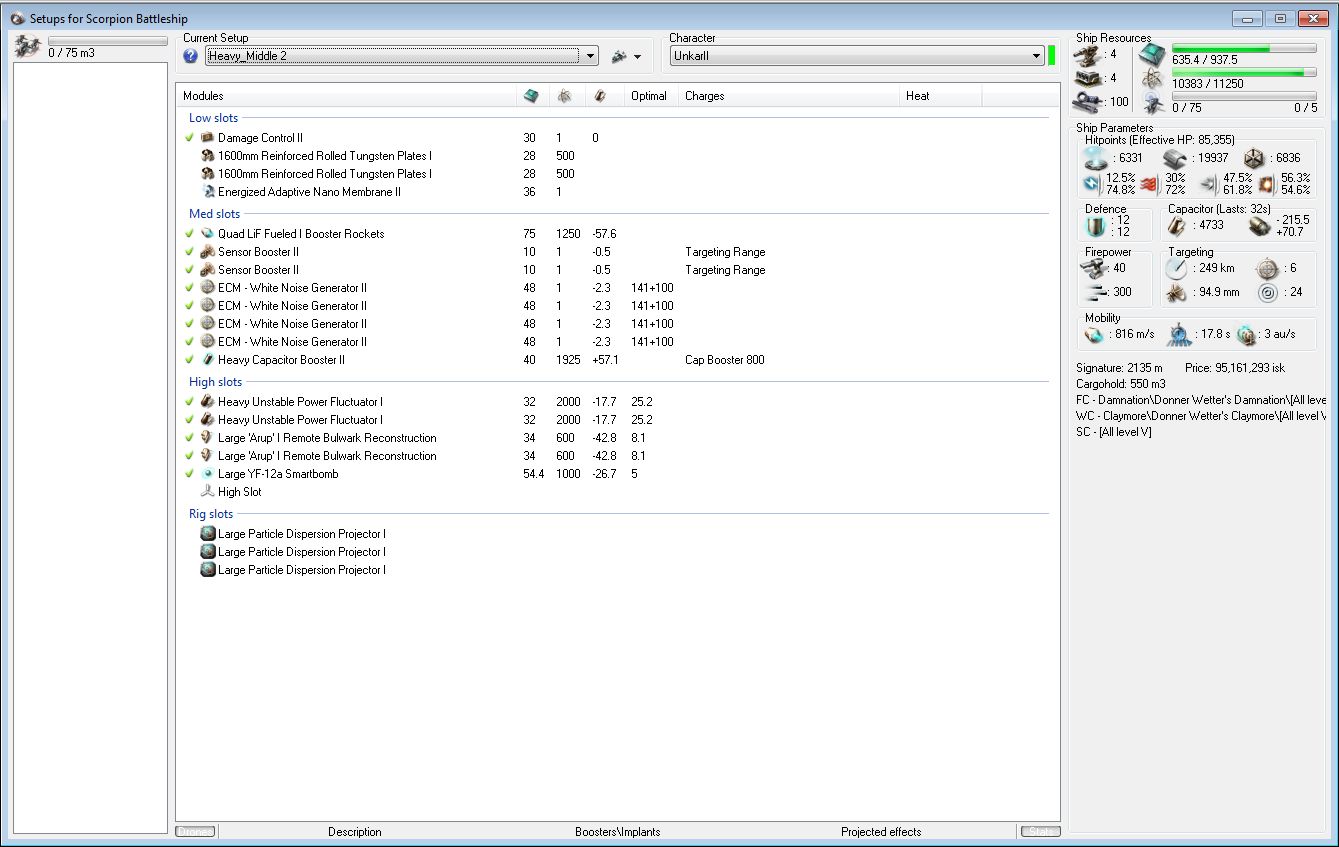Click the launcher hardpoints icon in Ship Resources
This screenshot has width=1339, height=847.
coord(1088,78)
